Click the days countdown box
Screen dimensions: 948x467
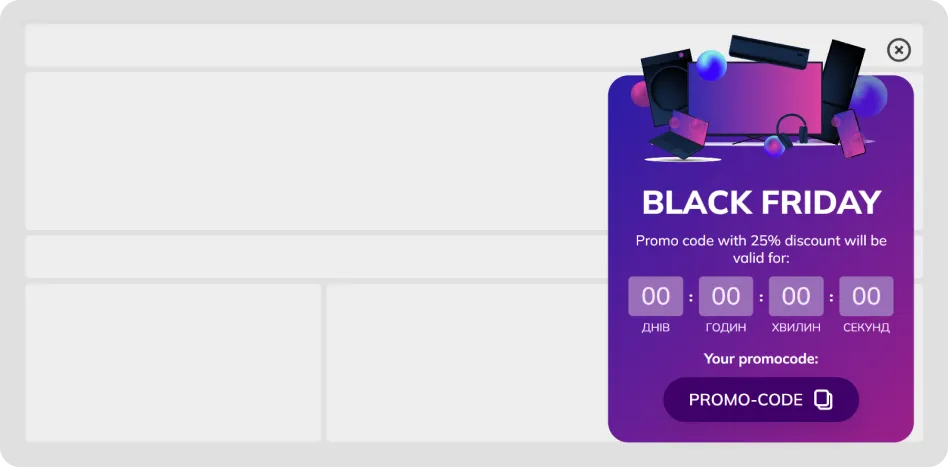pyautogui.click(x=656, y=296)
